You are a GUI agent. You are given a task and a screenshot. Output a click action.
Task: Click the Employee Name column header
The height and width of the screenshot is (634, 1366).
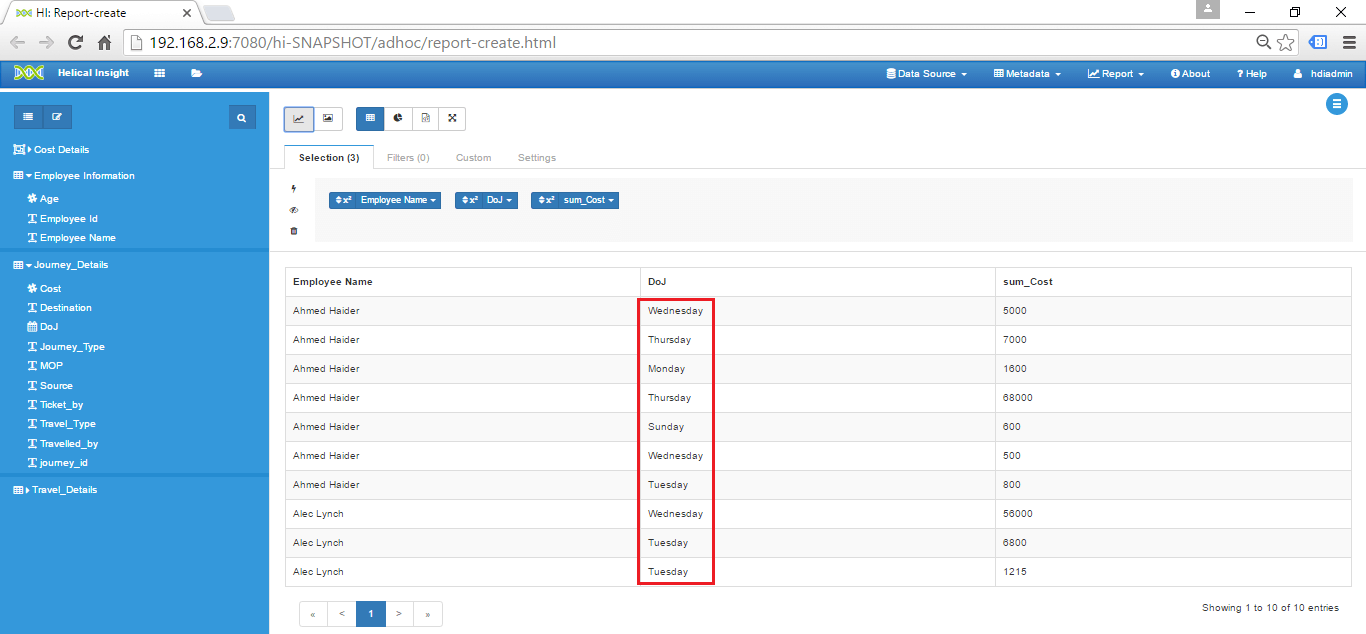[x=463, y=282]
